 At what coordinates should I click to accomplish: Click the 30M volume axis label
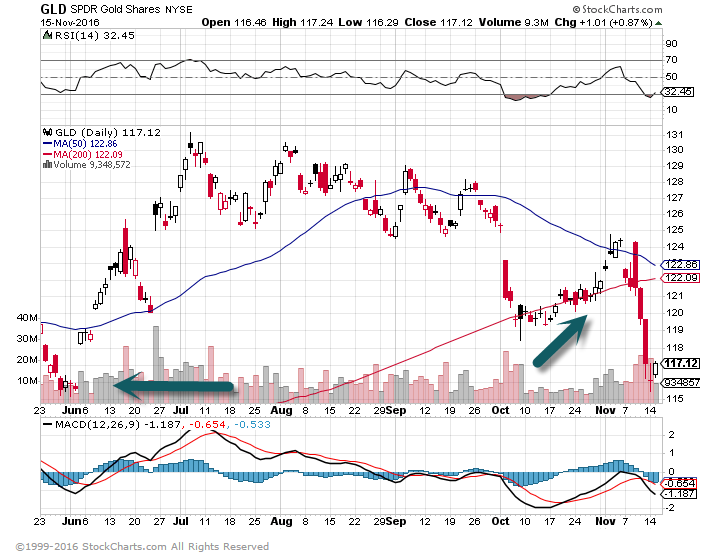[27, 339]
